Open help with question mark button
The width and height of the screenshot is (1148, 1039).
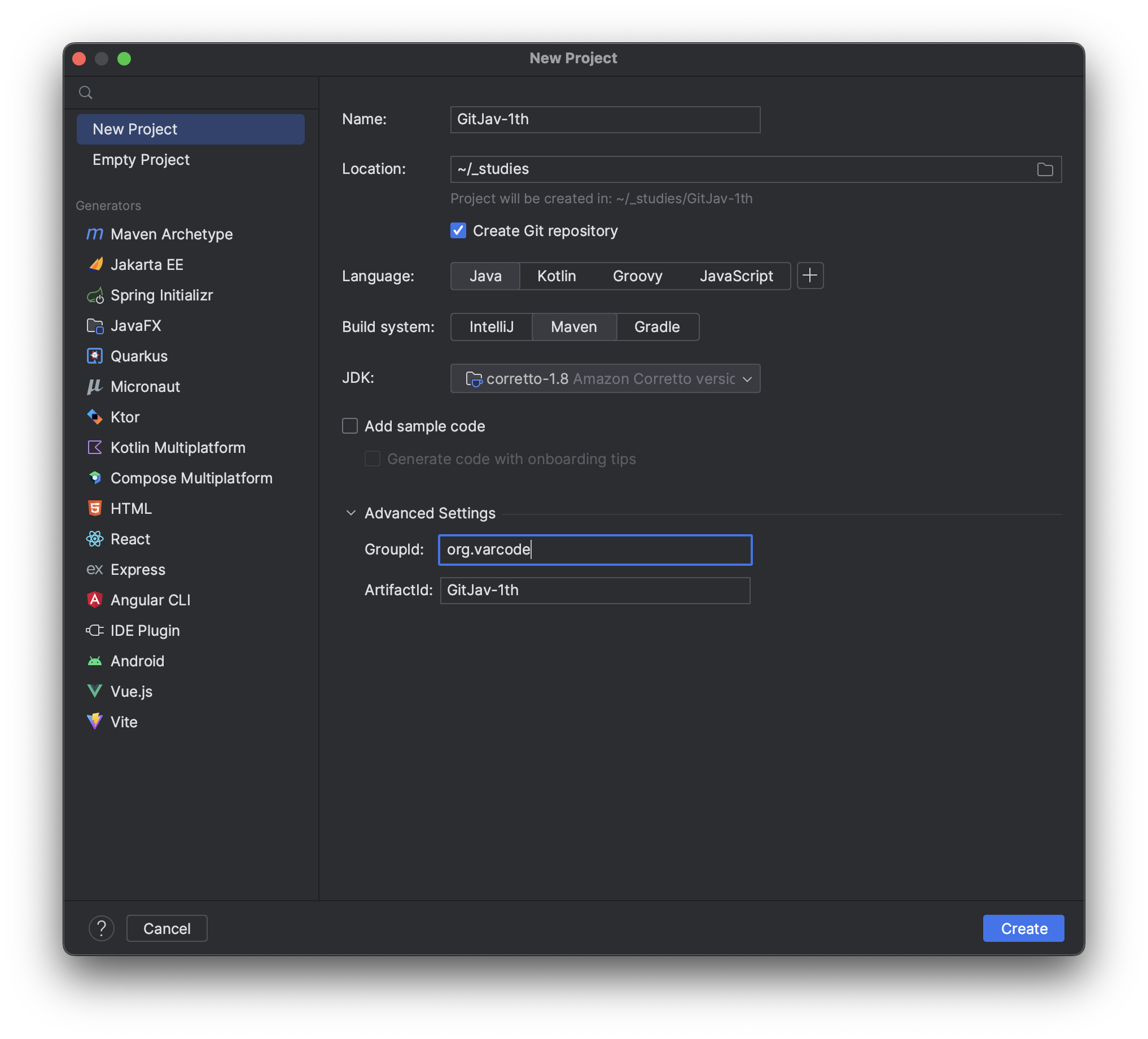coord(102,928)
